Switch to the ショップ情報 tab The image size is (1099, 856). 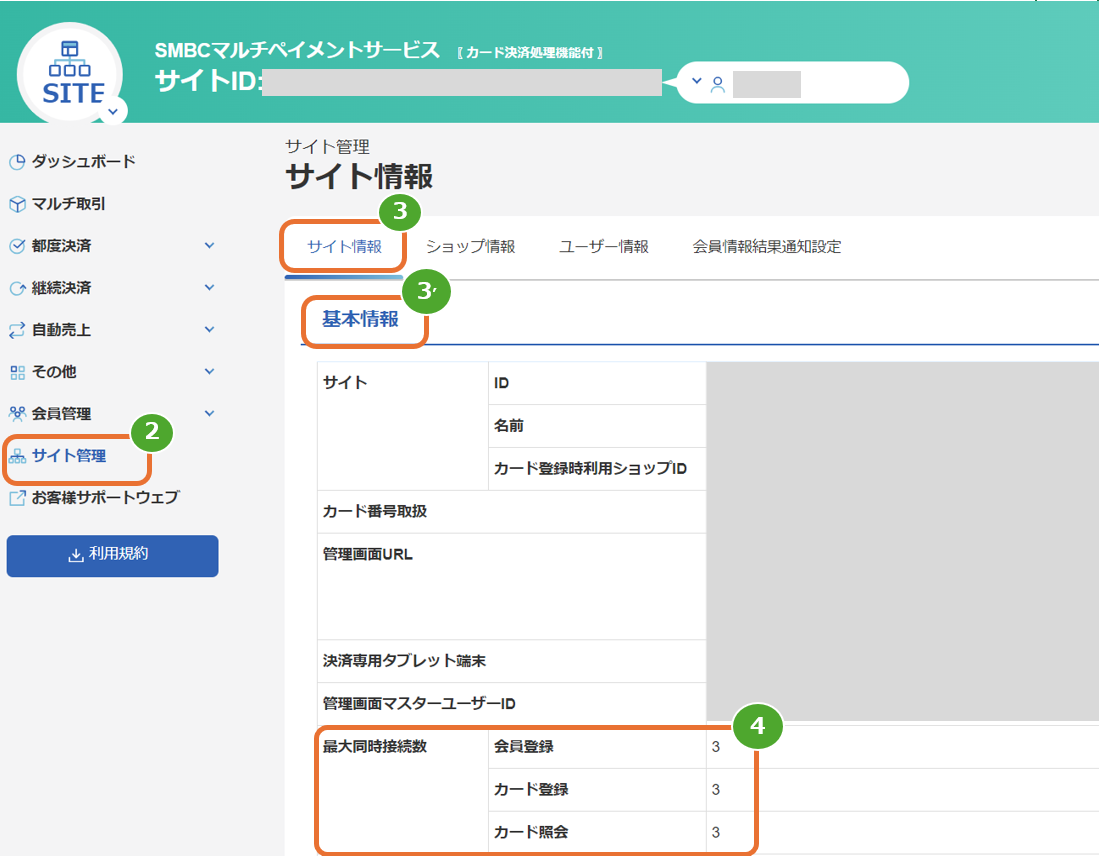click(470, 247)
